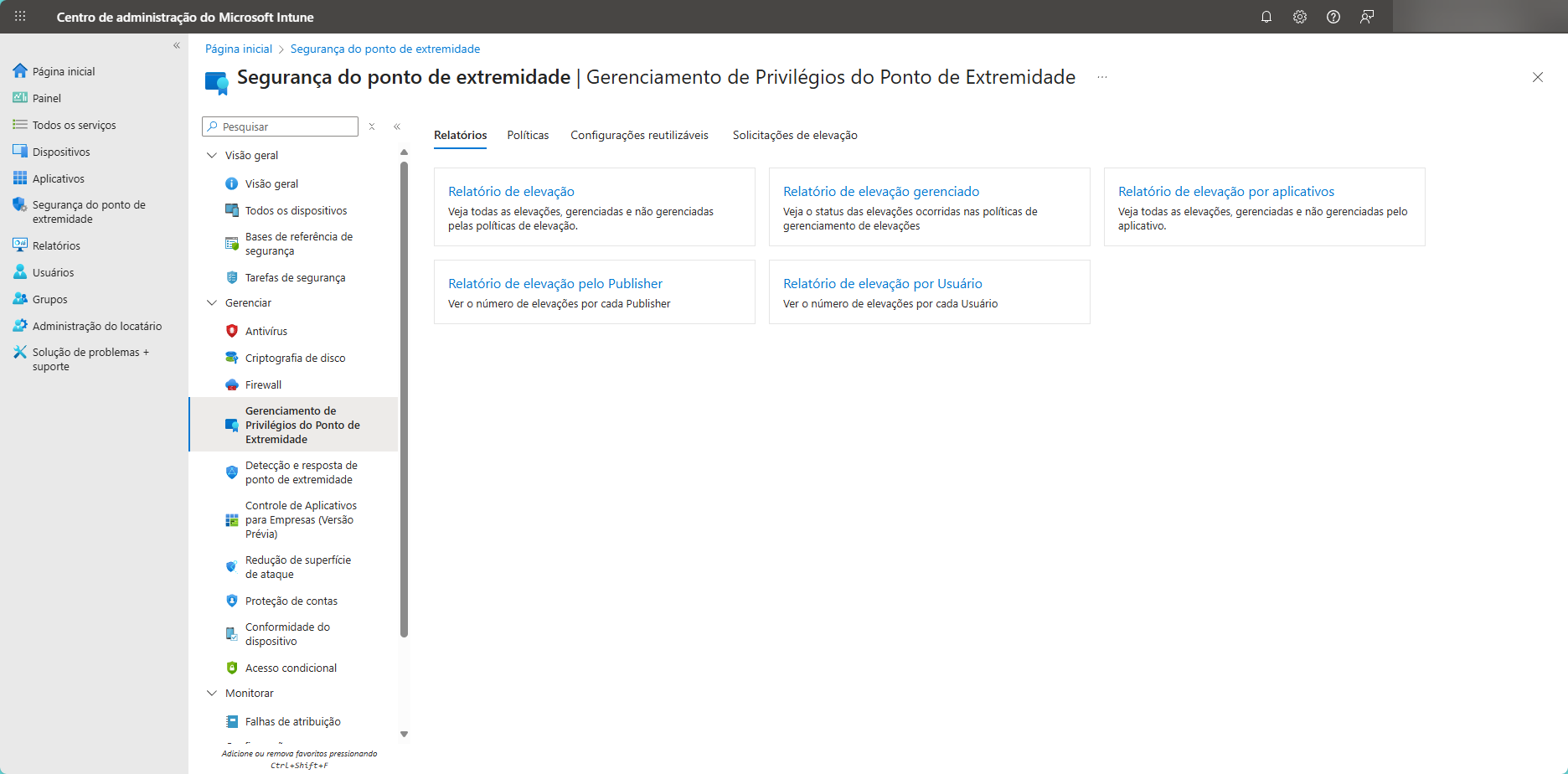Click the Dispositivos icon in left navigation
The width and height of the screenshot is (1568, 774).
[x=20, y=152]
